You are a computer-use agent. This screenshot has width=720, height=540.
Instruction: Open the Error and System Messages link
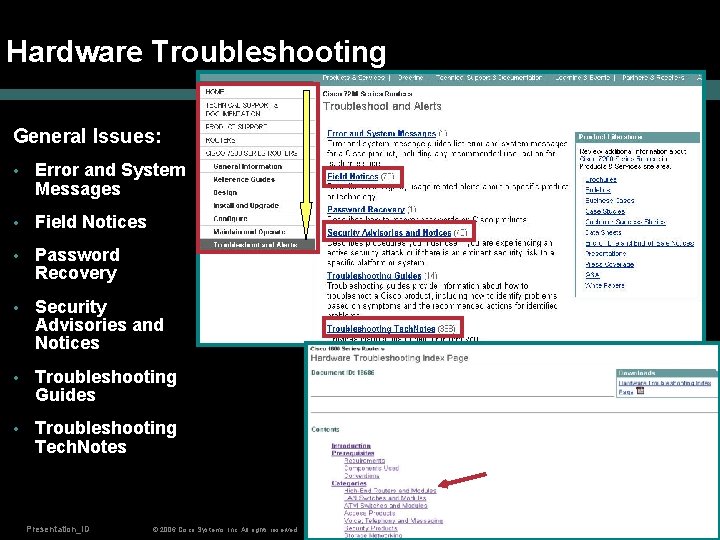(x=381, y=133)
